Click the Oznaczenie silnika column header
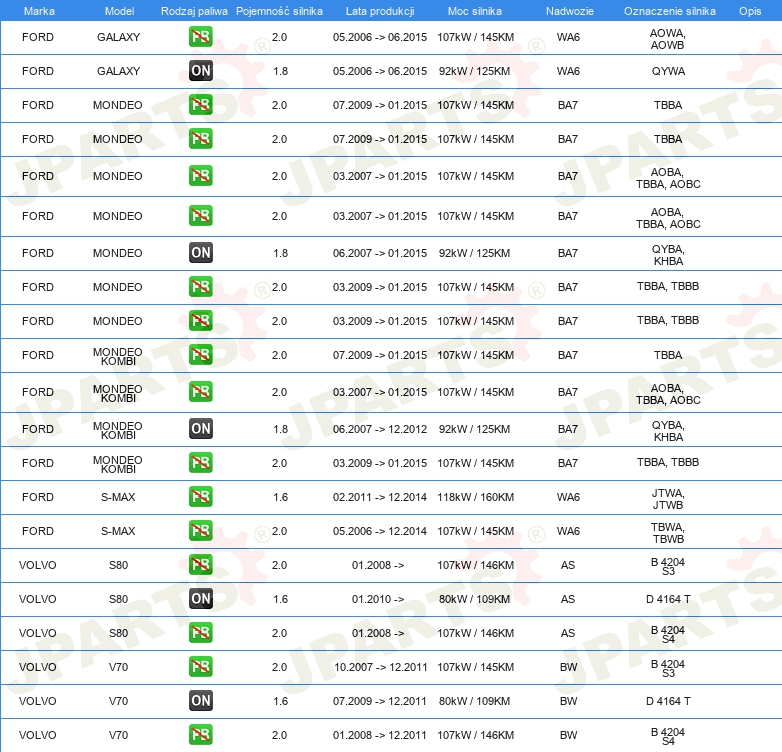The image size is (782, 752). point(670,11)
